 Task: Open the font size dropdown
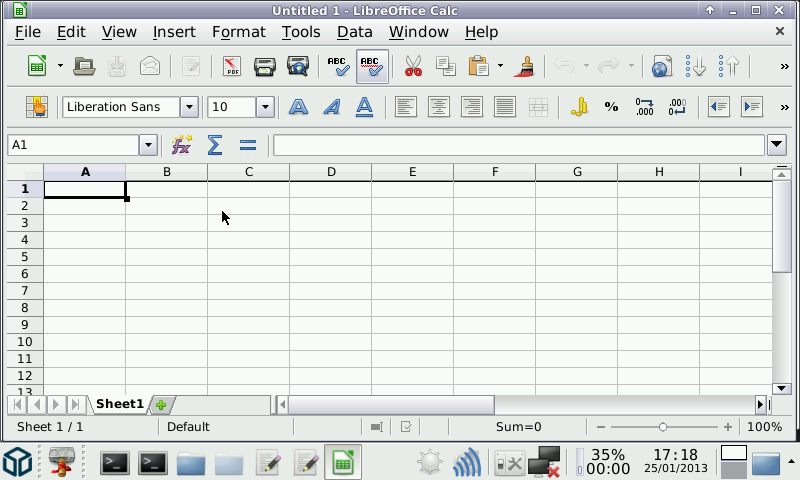point(265,107)
